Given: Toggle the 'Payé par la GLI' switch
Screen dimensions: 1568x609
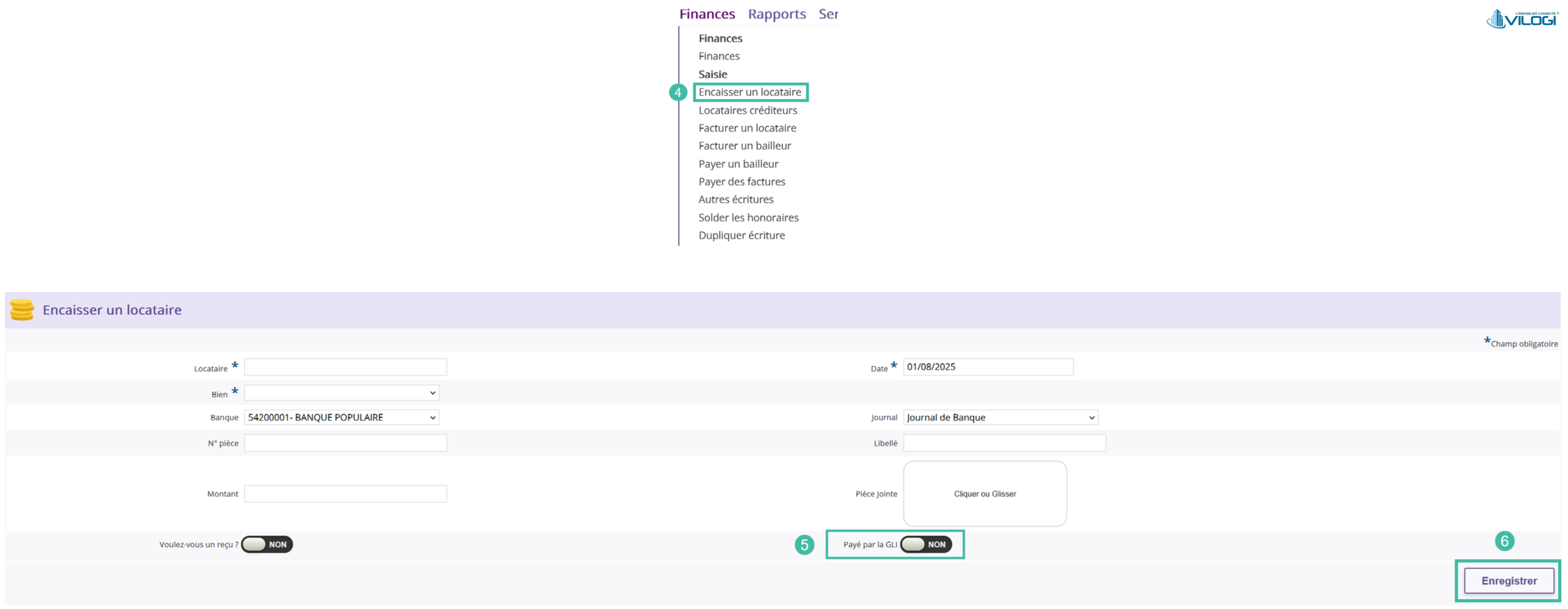Looking at the screenshot, I should tap(926, 544).
